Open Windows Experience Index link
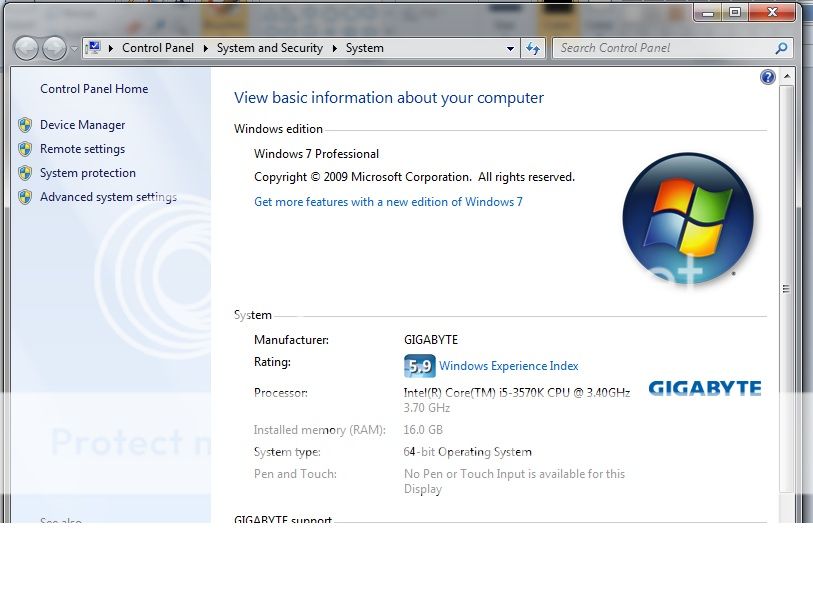 click(x=509, y=366)
